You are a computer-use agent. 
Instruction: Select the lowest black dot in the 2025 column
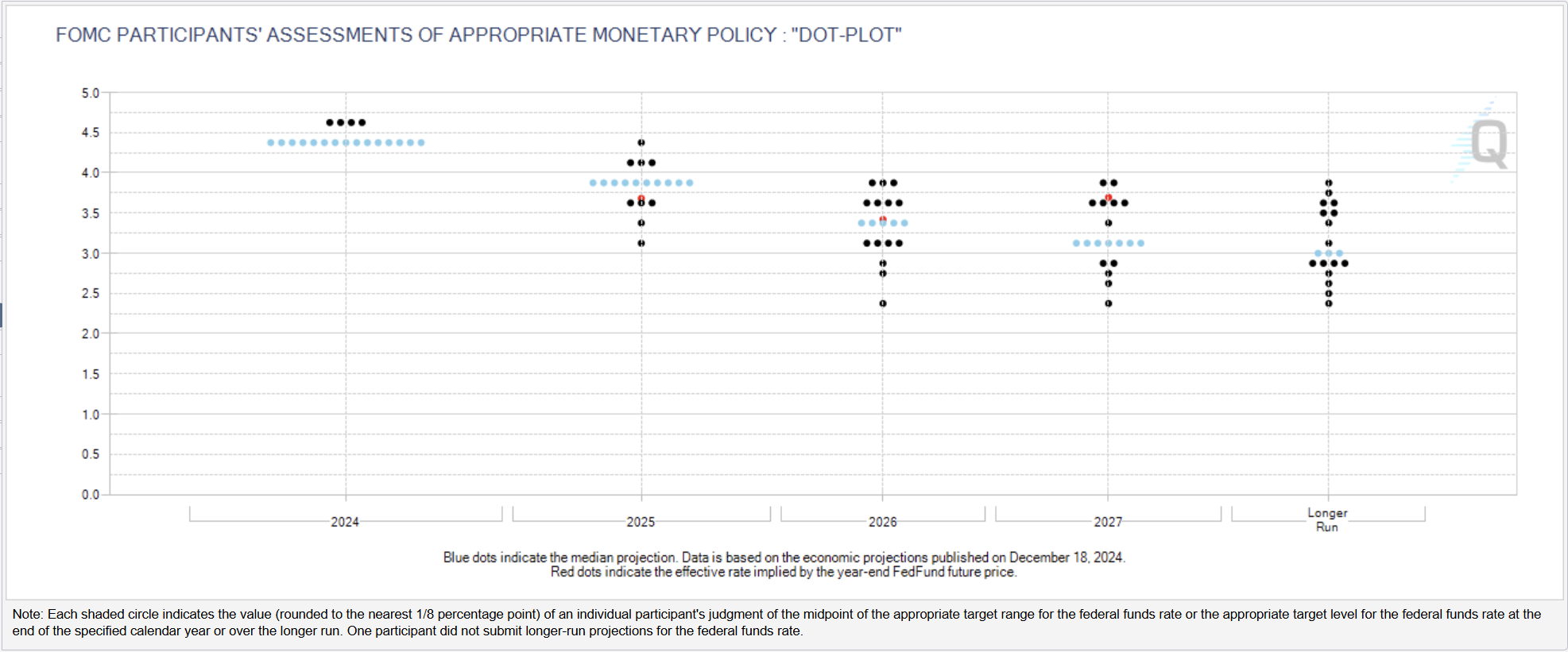coord(641,243)
